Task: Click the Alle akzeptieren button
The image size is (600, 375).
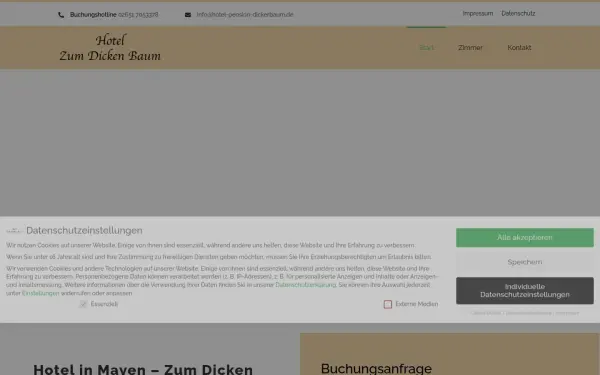Action: tap(525, 238)
